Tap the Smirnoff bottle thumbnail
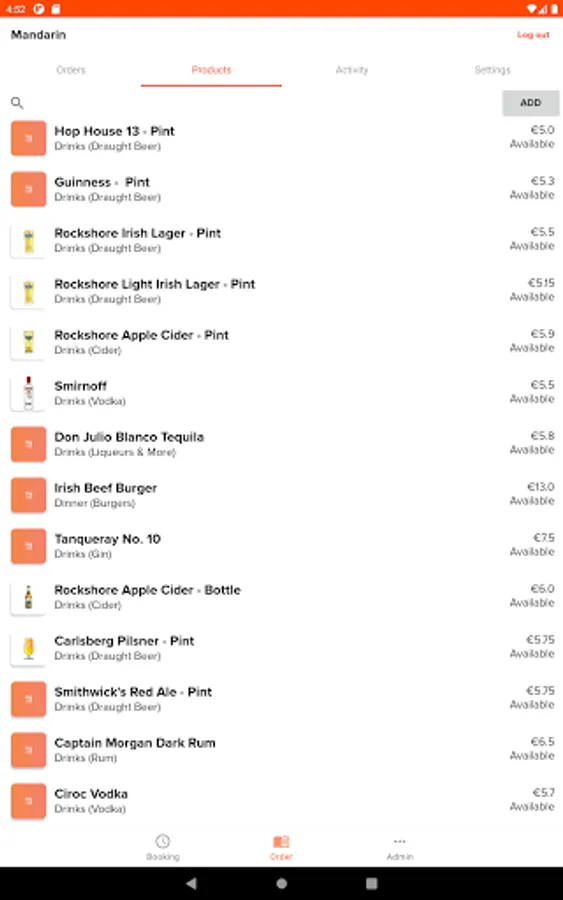563x900 pixels. point(28,393)
